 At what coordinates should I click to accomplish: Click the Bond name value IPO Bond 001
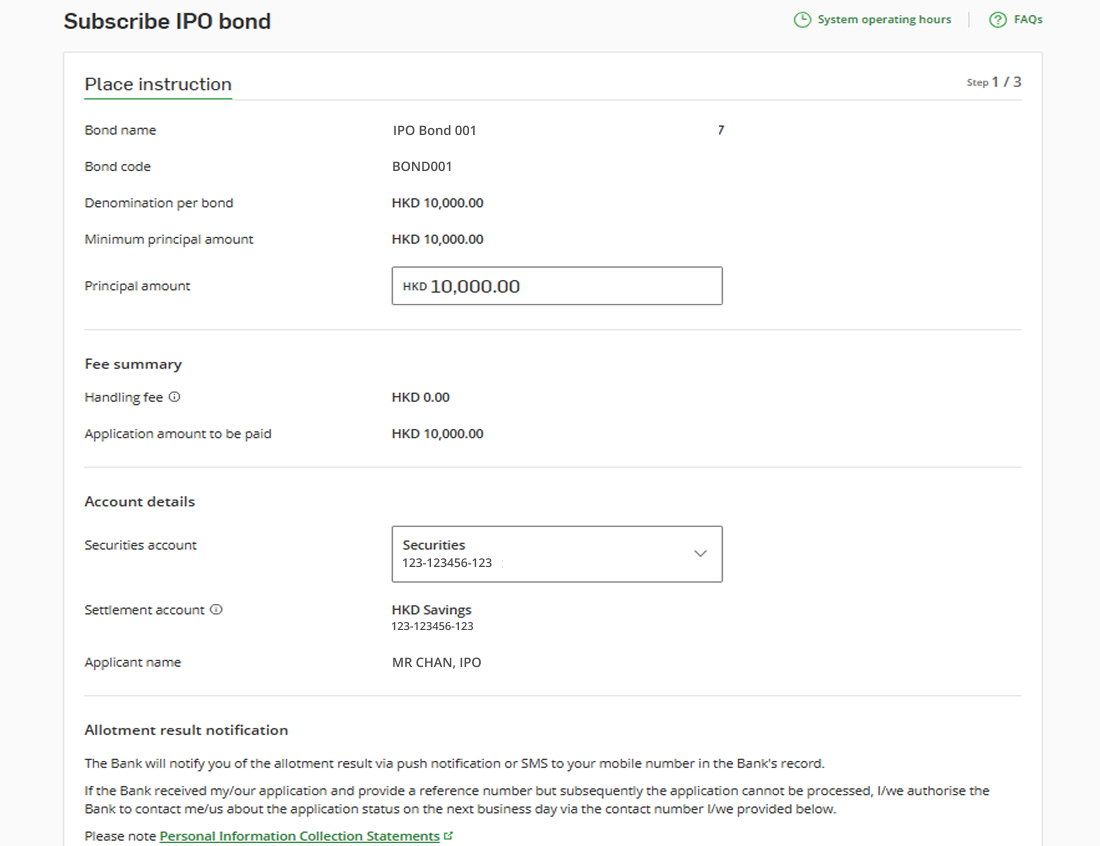(x=434, y=130)
